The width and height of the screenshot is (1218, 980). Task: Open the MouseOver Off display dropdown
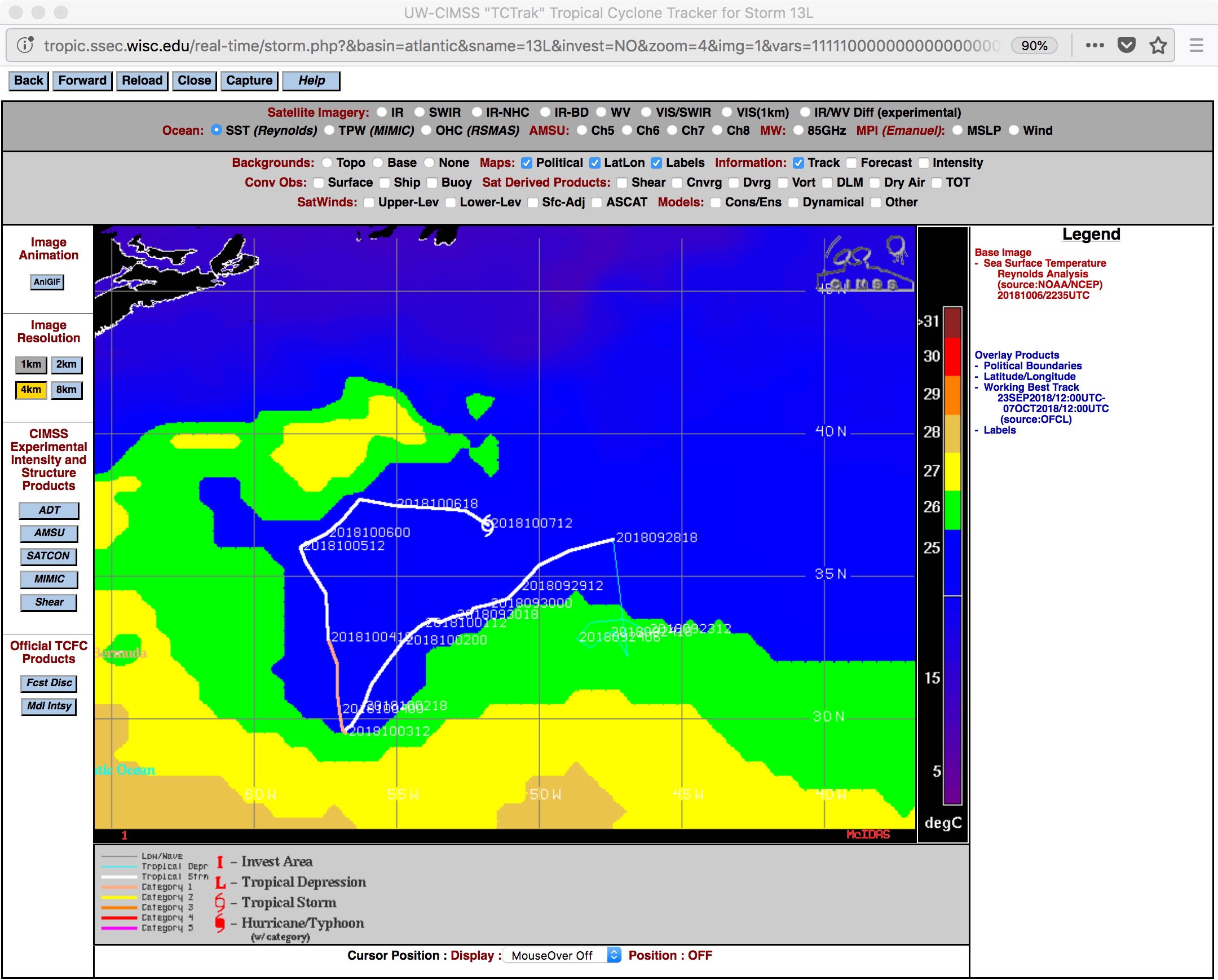point(562,955)
